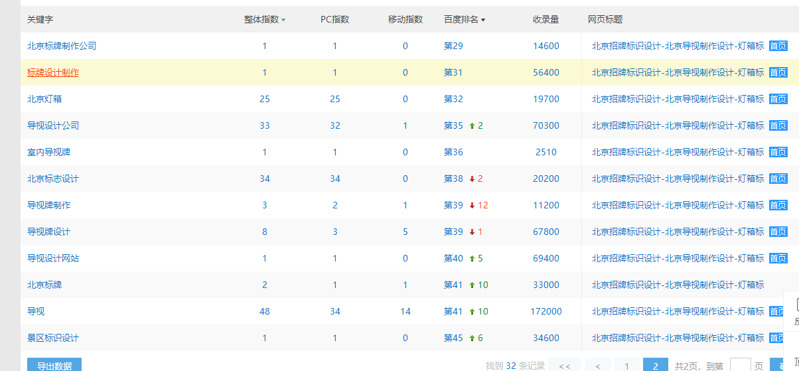Click up arrow rank change in 导视设计公司 row
Screen dimensions: 799x371
476,125
